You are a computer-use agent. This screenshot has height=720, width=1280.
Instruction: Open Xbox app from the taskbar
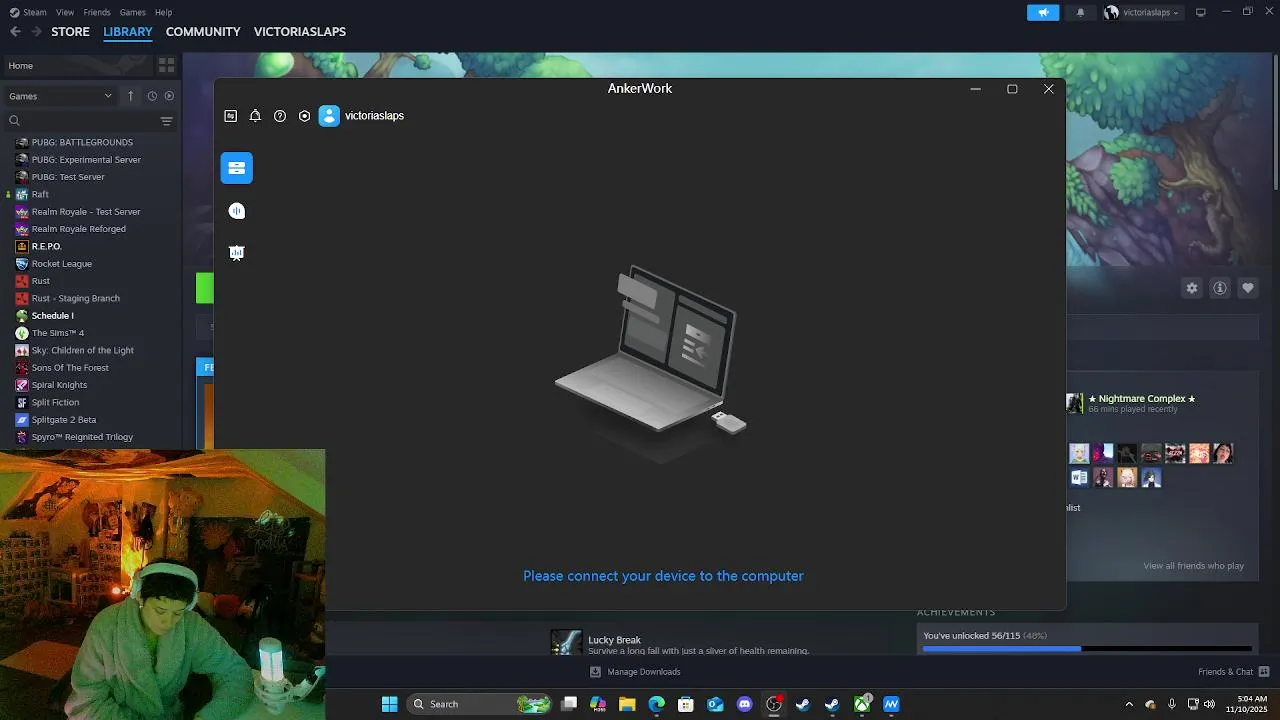click(862, 704)
